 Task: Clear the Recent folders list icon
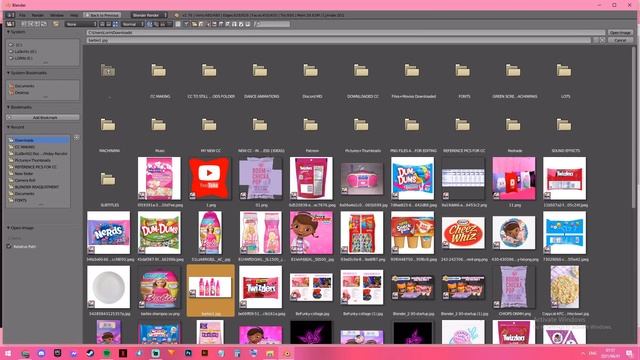click(76, 138)
